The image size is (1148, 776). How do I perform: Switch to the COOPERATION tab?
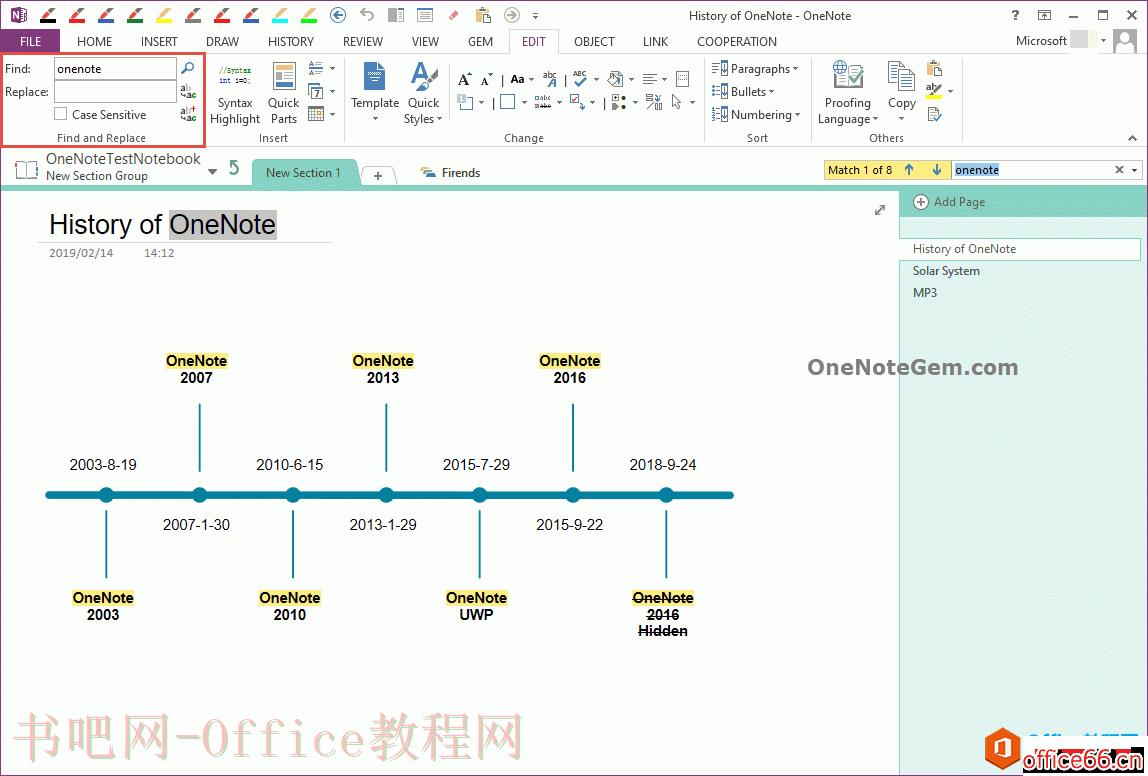[737, 41]
